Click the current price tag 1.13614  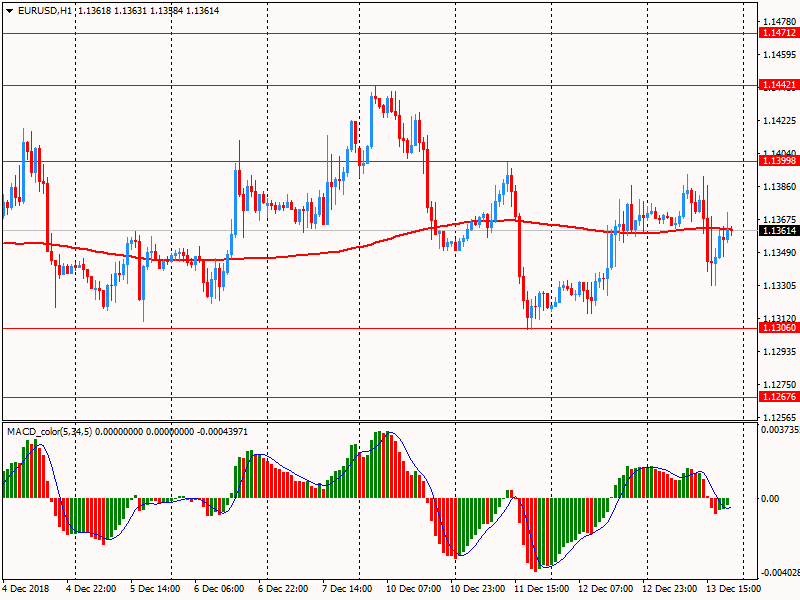(778, 231)
